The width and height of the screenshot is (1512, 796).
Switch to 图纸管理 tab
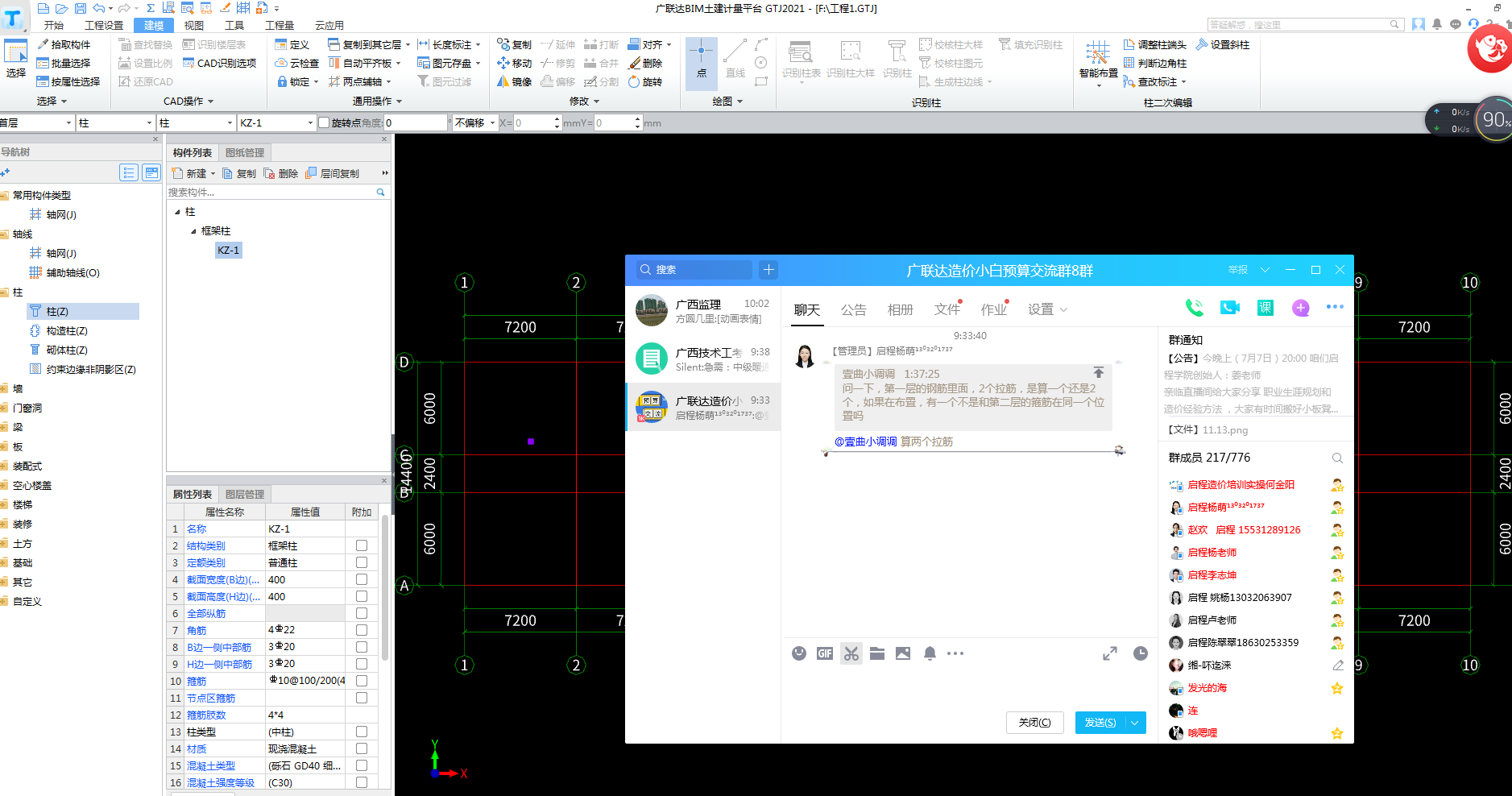[x=245, y=152]
